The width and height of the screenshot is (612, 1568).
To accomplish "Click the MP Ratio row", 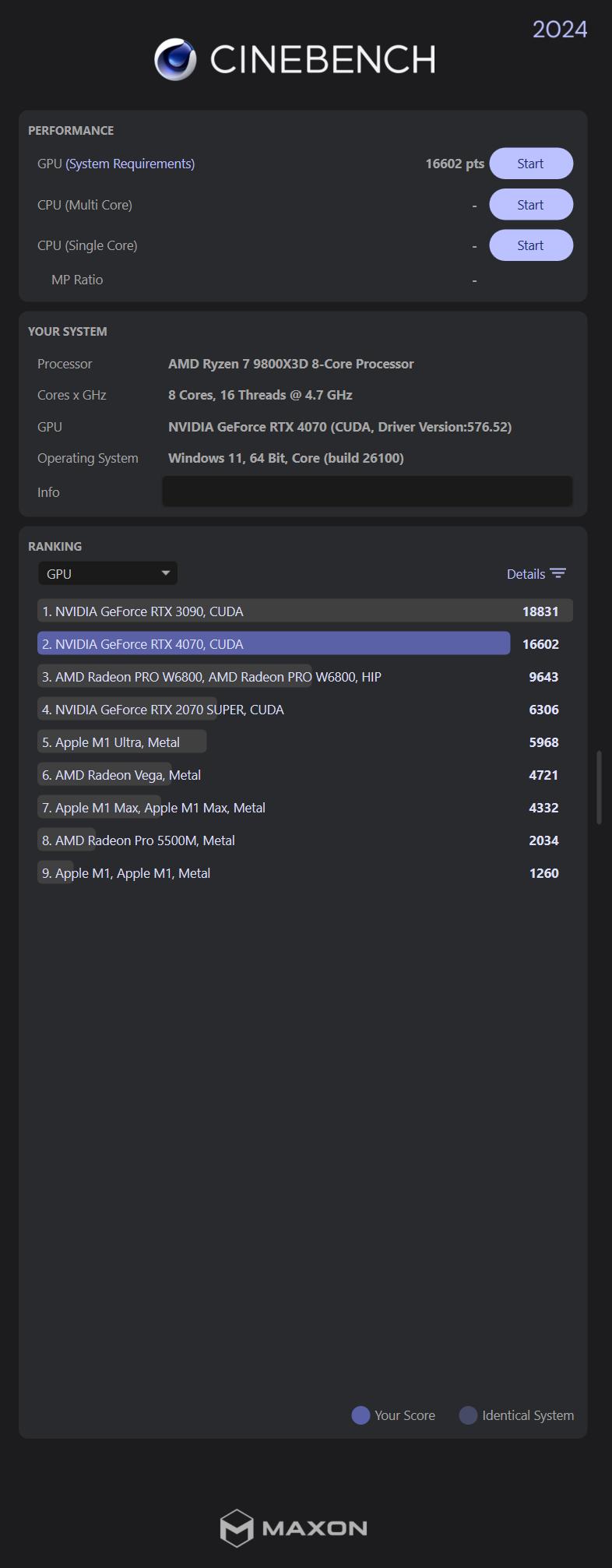I will pyautogui.click(x=78, y=279).
